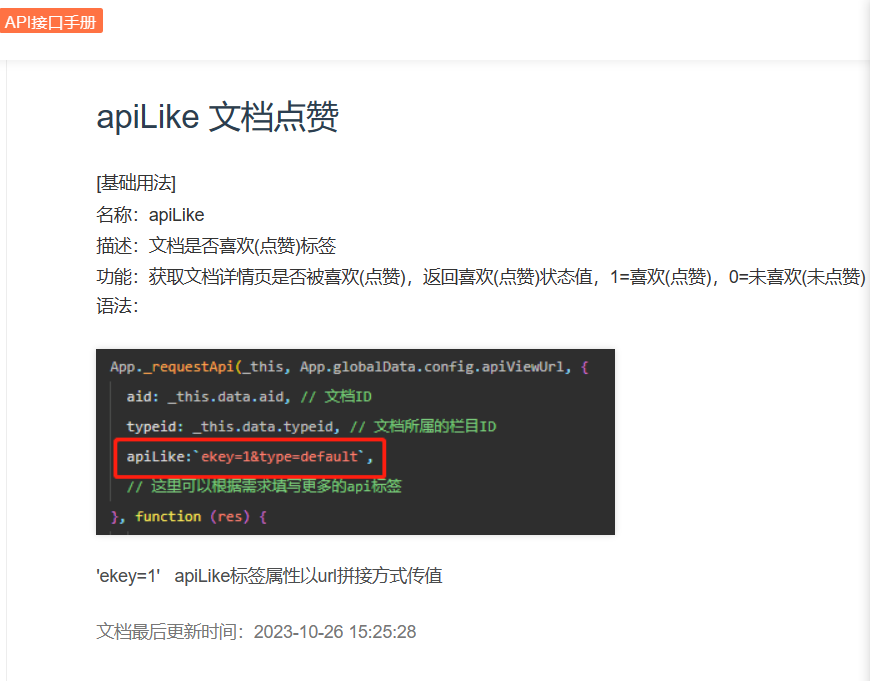This screenshot has width=870, height=681.
Task: Click apiLike:`ekey=1&type=default` code line
Action: (250, 457)
